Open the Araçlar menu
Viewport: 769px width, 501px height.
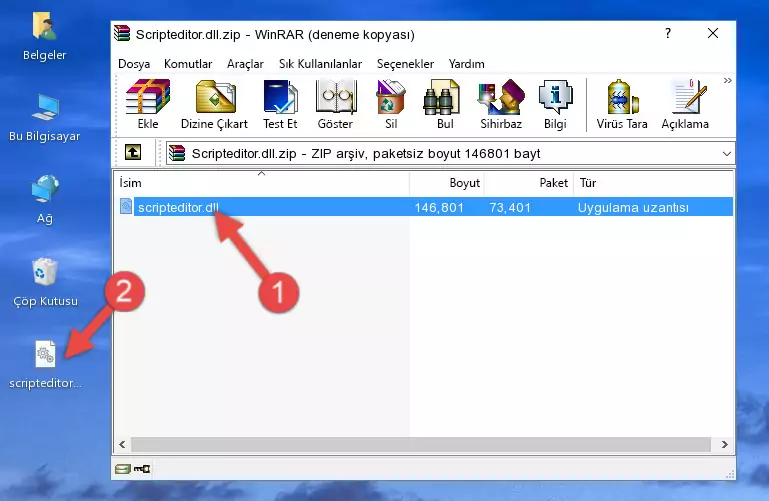coord(245,64)
